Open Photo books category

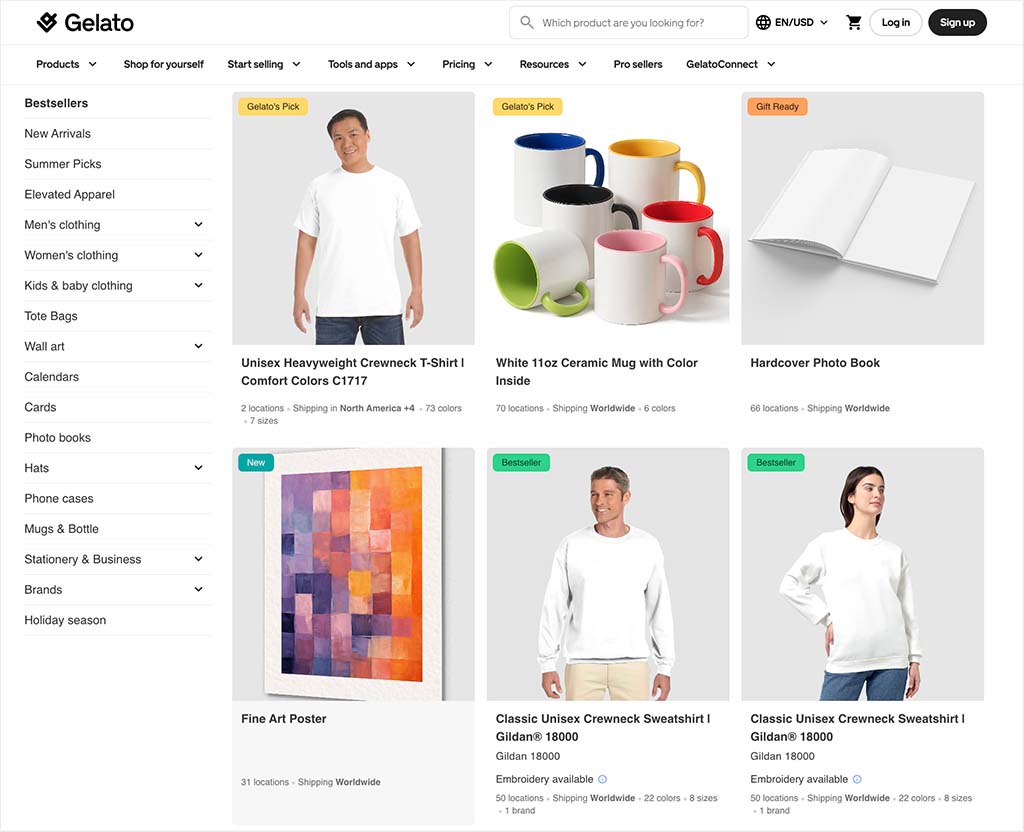(57, 438)
